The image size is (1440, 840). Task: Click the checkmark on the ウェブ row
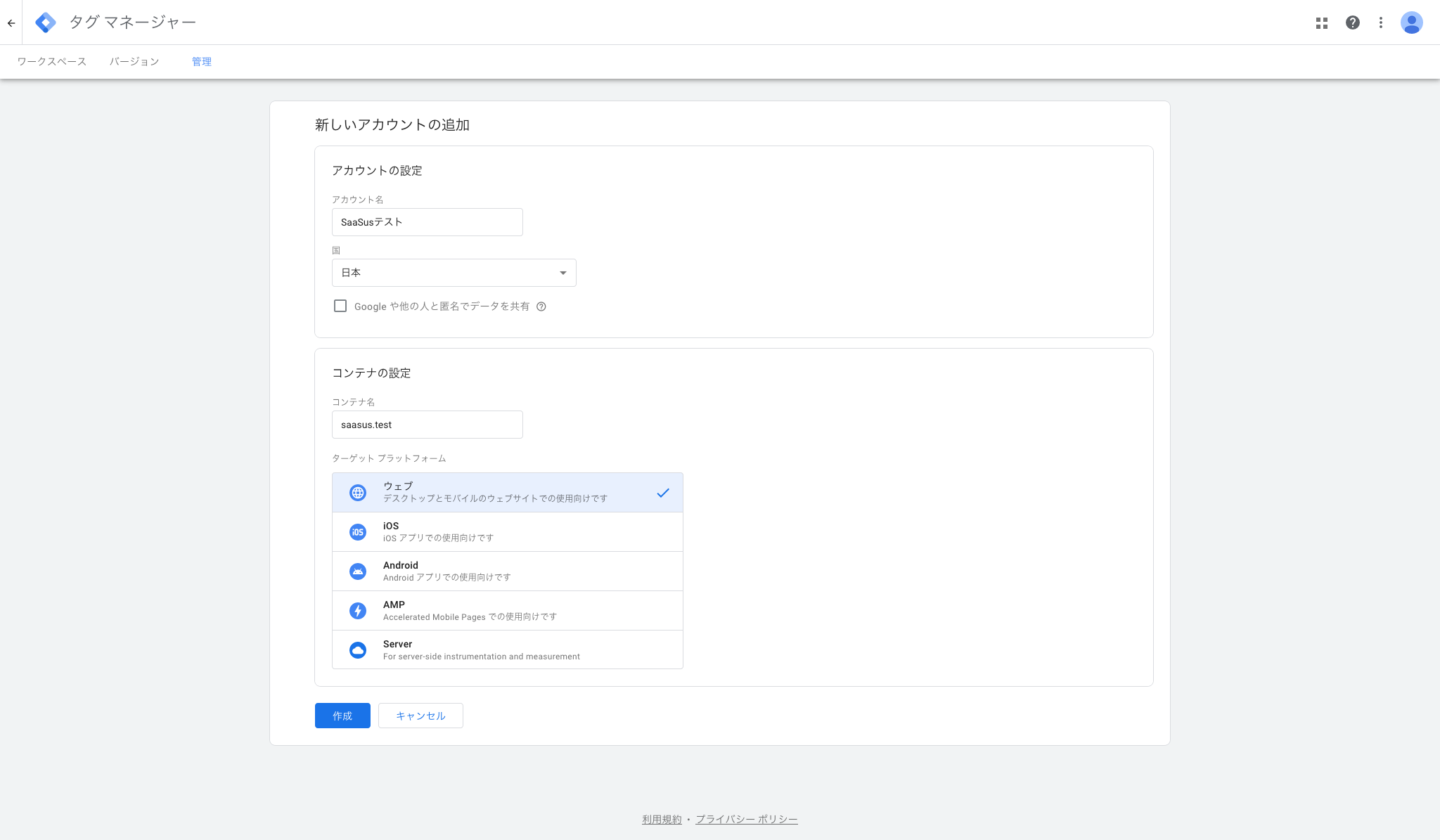point(663,493)
